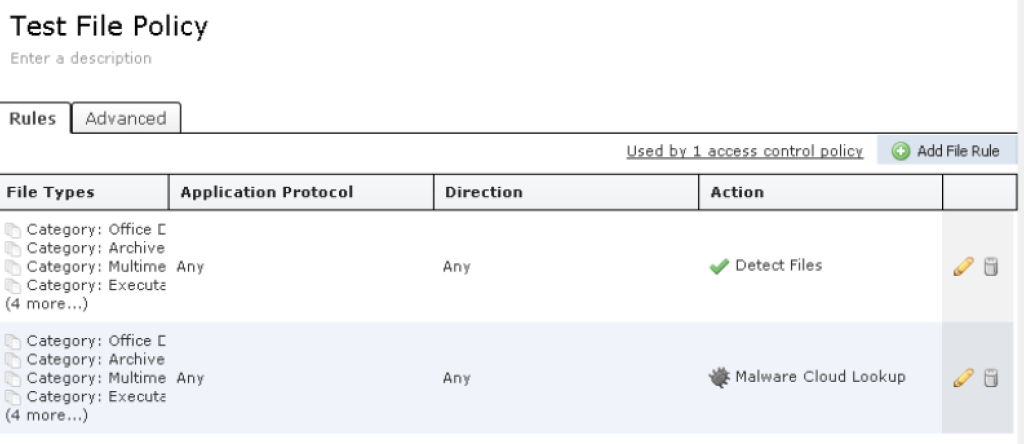Expand "(4 more...)" in the second rule
The image size is (1024, 444).
46,415
